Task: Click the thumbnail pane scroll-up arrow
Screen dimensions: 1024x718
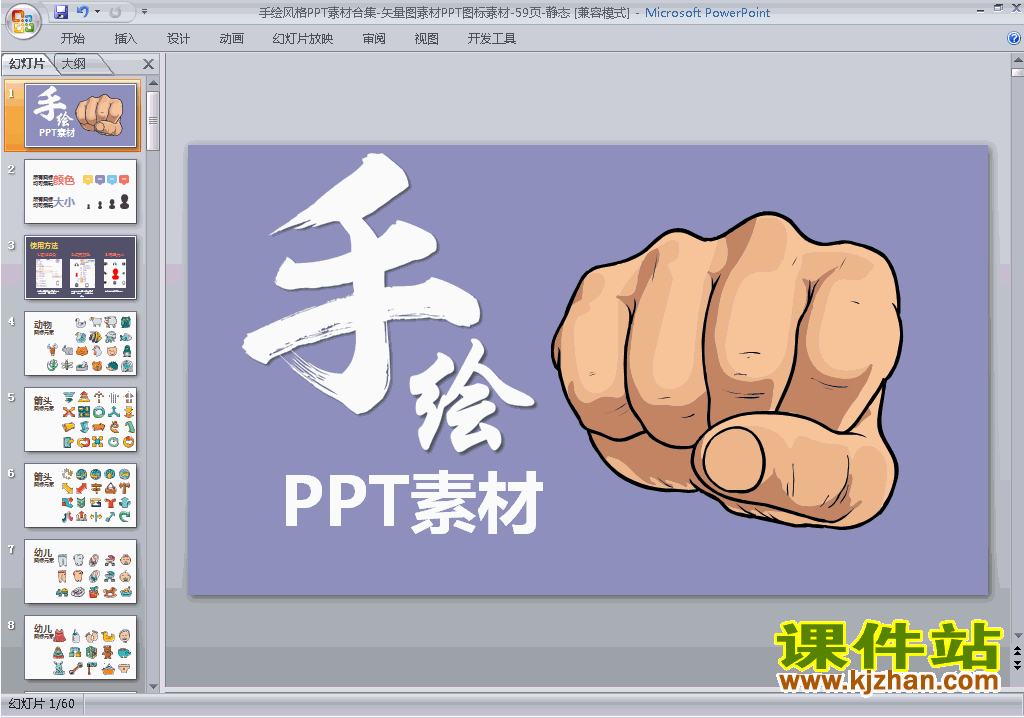Action: [153, 83]
